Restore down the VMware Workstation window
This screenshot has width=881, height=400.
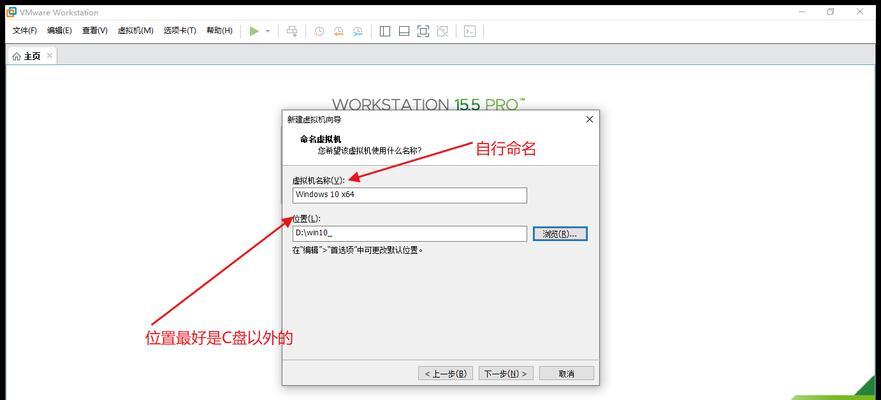[x=830, y=12]
